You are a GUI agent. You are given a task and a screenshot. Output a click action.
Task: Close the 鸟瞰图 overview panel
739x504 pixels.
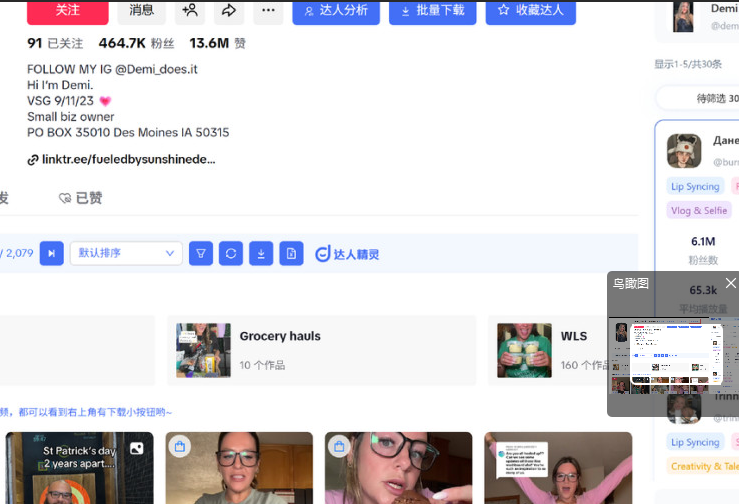731,283
